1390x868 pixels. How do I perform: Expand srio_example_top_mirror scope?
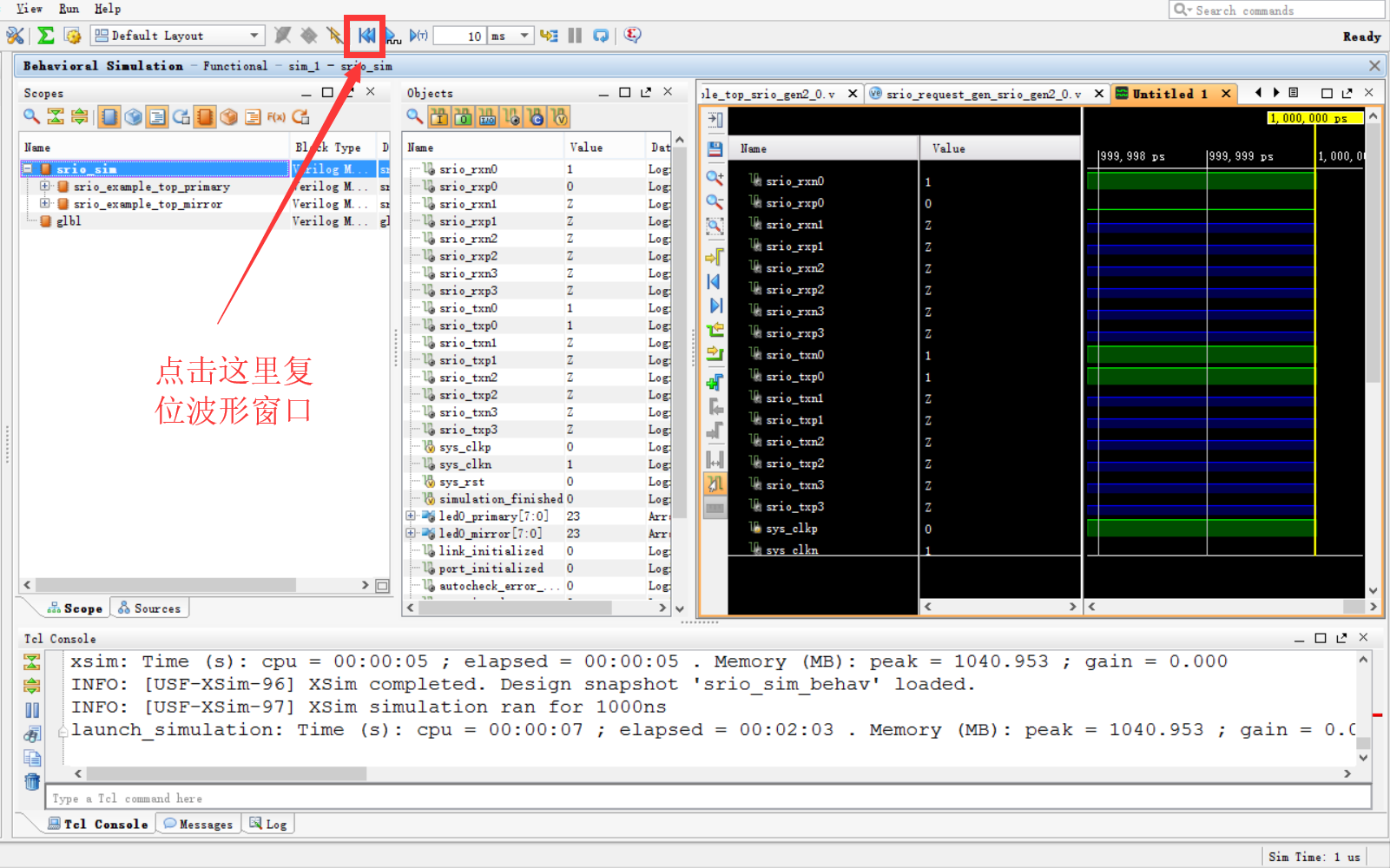(45, 203)
